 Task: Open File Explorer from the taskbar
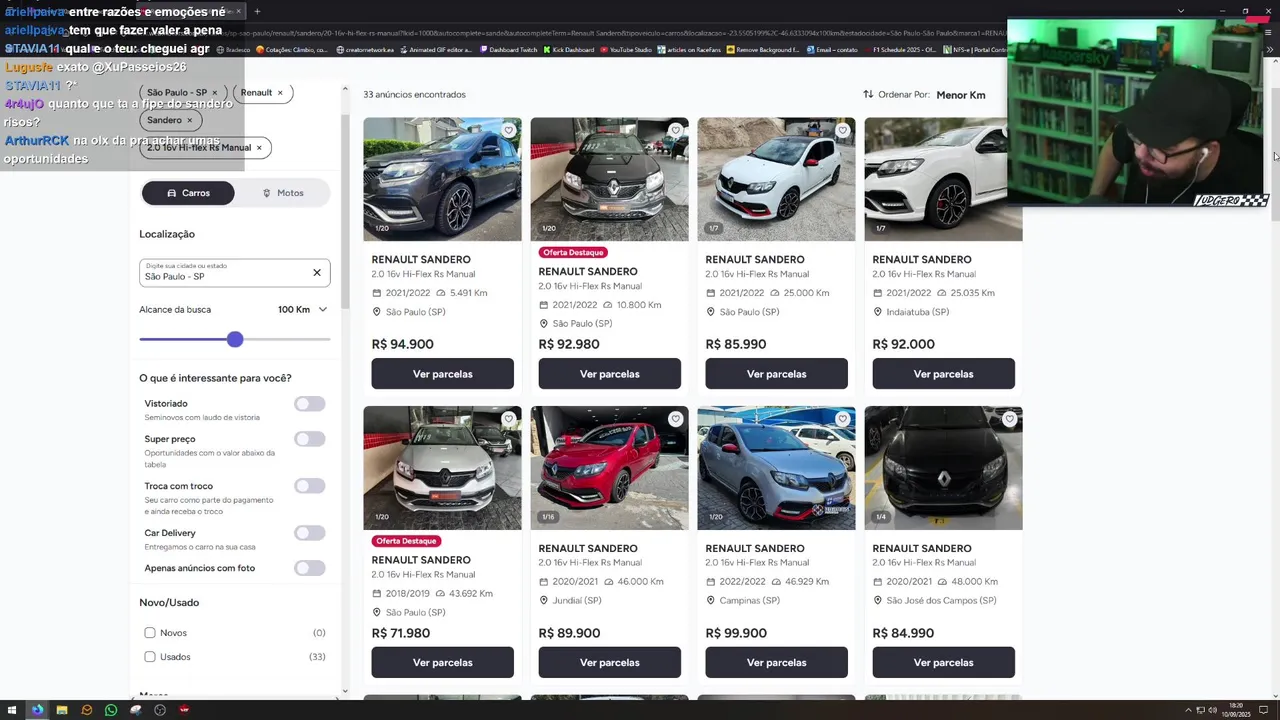pos(61,710)
